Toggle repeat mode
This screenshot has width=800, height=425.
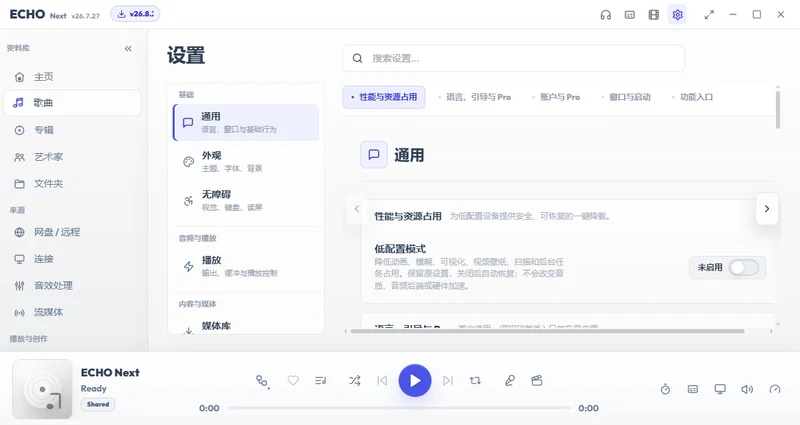(x=476, y=381)
